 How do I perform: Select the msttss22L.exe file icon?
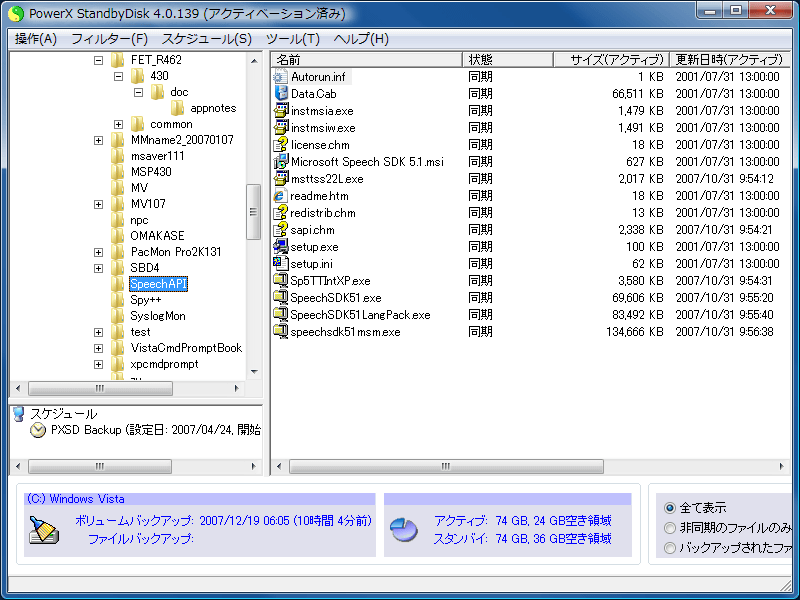coord(280,179)
